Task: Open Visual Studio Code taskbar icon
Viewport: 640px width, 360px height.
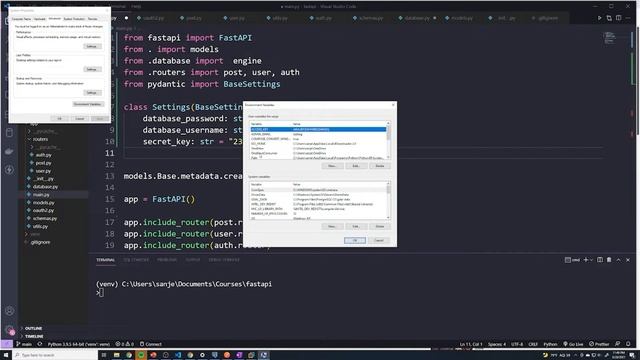Action: click(178, 355)
